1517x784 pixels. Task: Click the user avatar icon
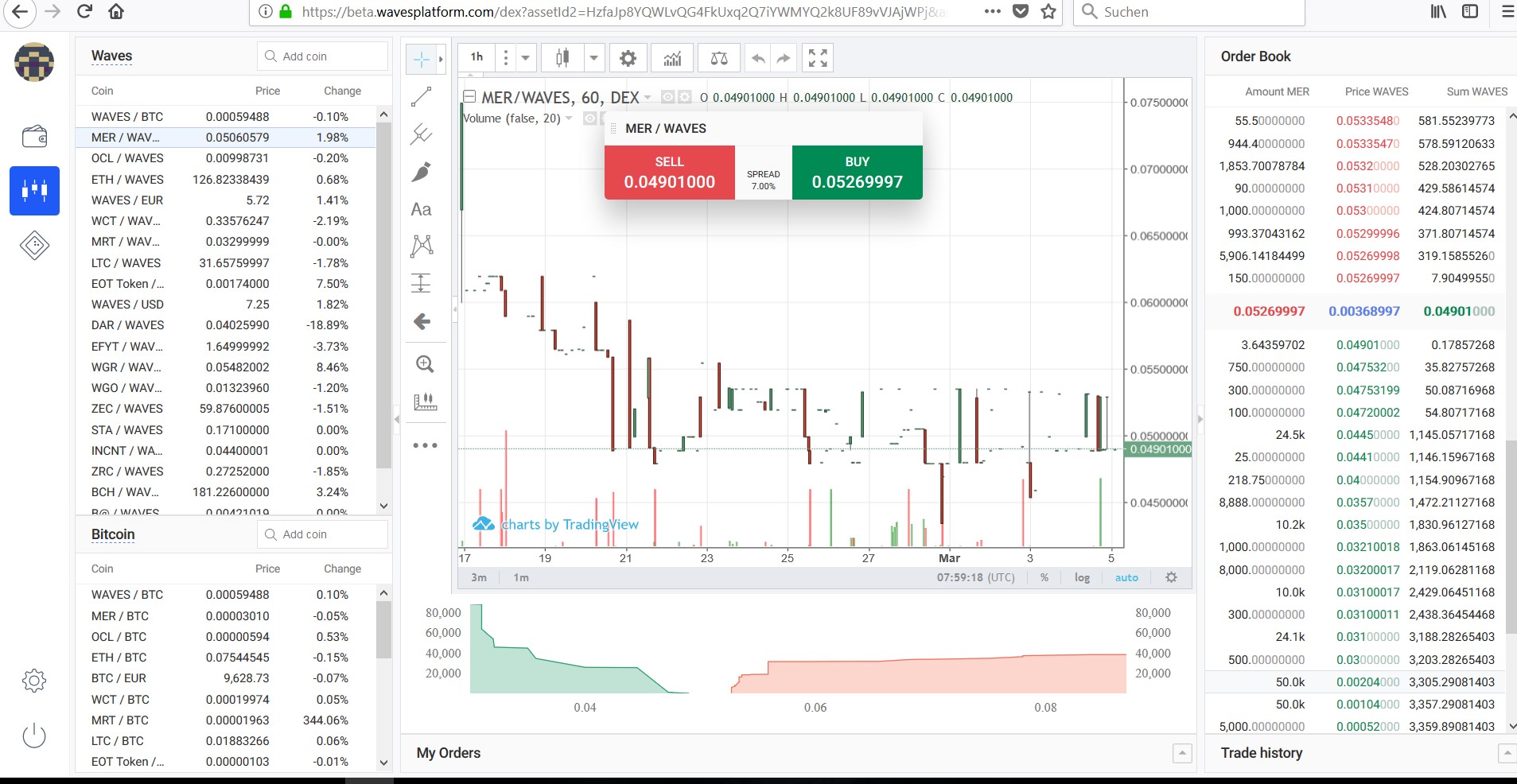click(34, 62)
